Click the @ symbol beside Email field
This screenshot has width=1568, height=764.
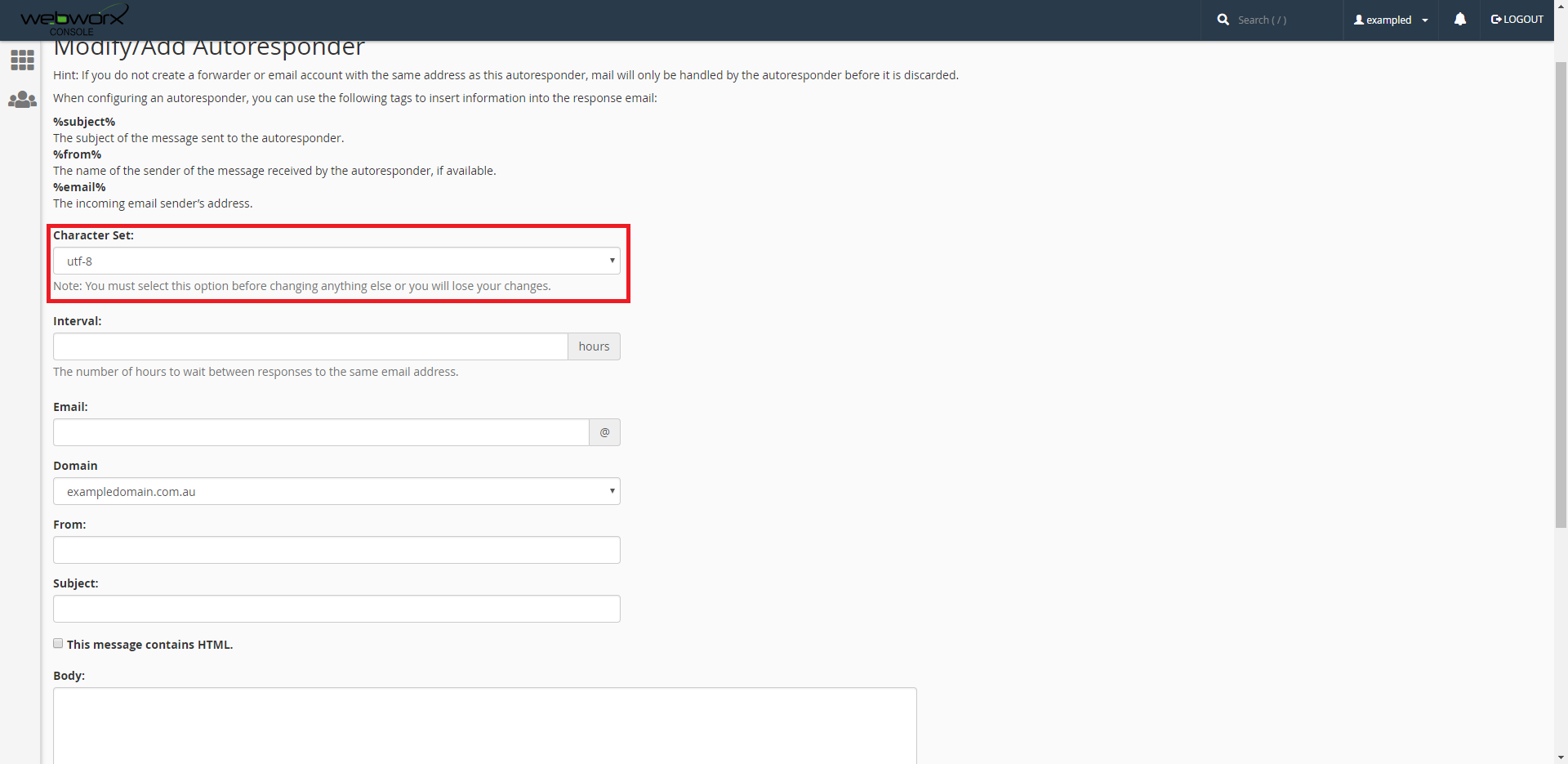pos(604,432)
